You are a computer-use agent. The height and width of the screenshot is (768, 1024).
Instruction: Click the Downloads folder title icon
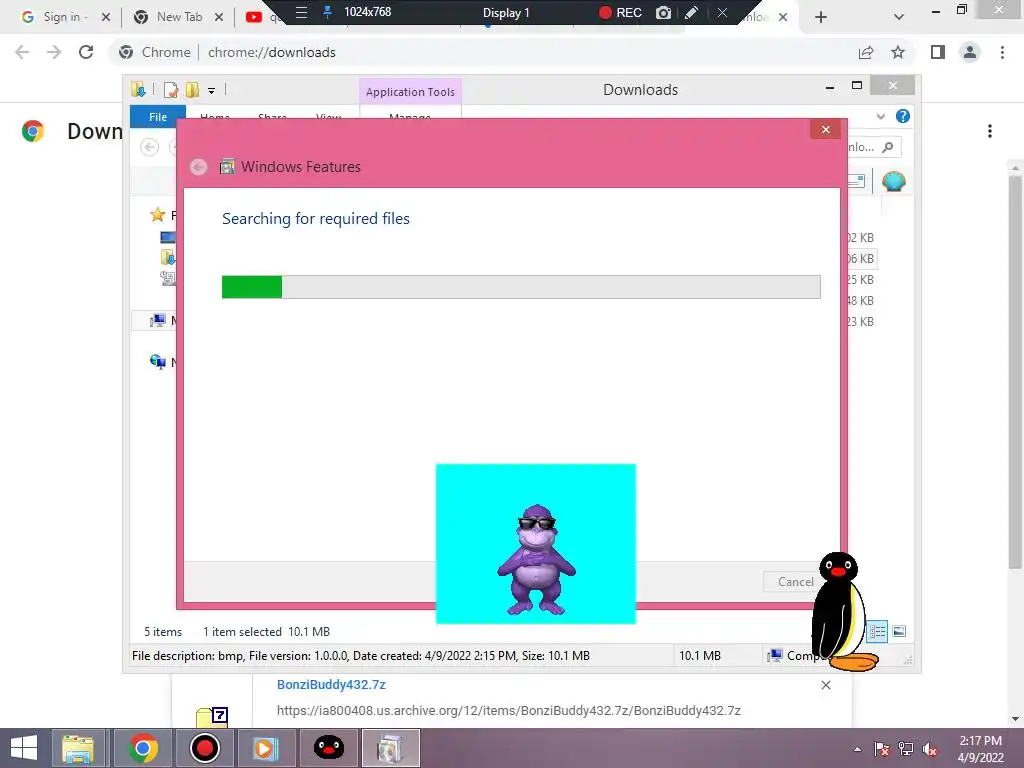pos(138,89)
